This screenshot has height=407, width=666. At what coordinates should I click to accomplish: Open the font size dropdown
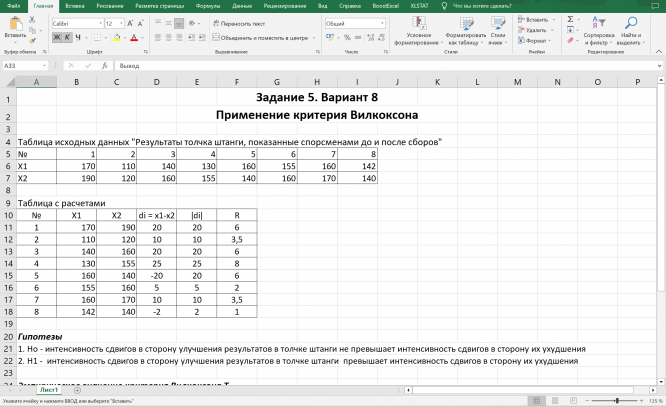coord(120,23)
